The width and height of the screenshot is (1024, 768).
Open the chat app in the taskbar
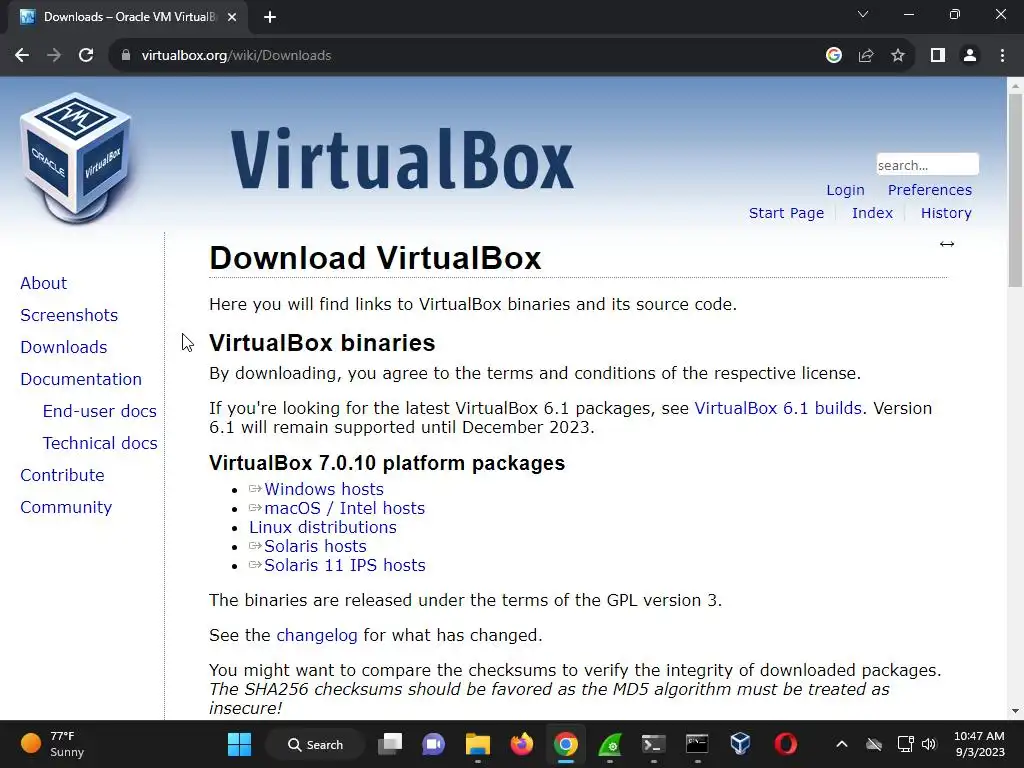pyautogui.click(x=434, y=744)
